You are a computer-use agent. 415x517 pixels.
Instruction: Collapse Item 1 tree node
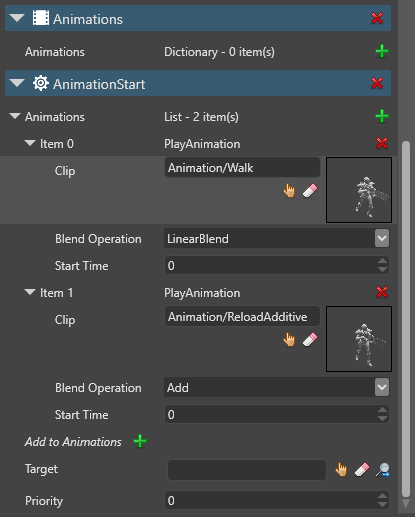[x=30, y=292]
